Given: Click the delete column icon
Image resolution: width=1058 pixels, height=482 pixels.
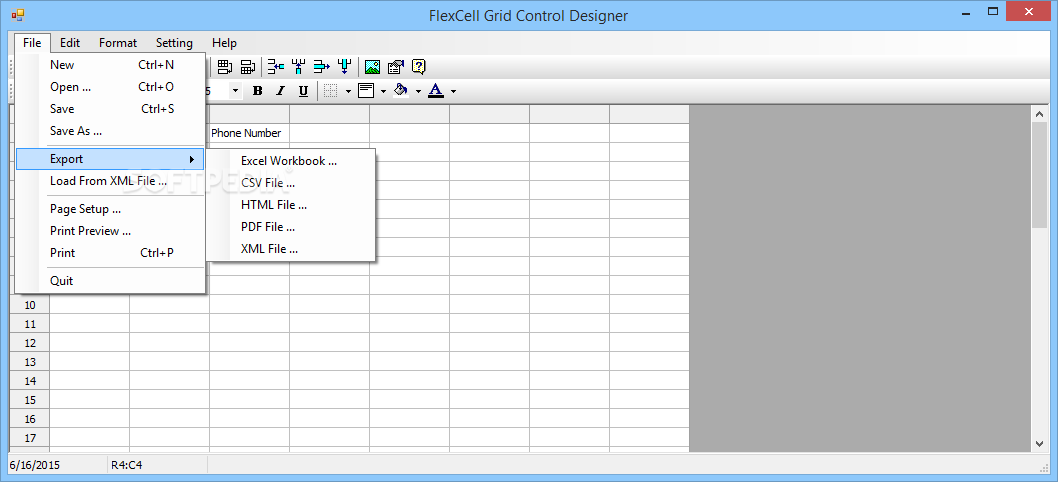Looking at the screenshot, I should coord(345,67).
